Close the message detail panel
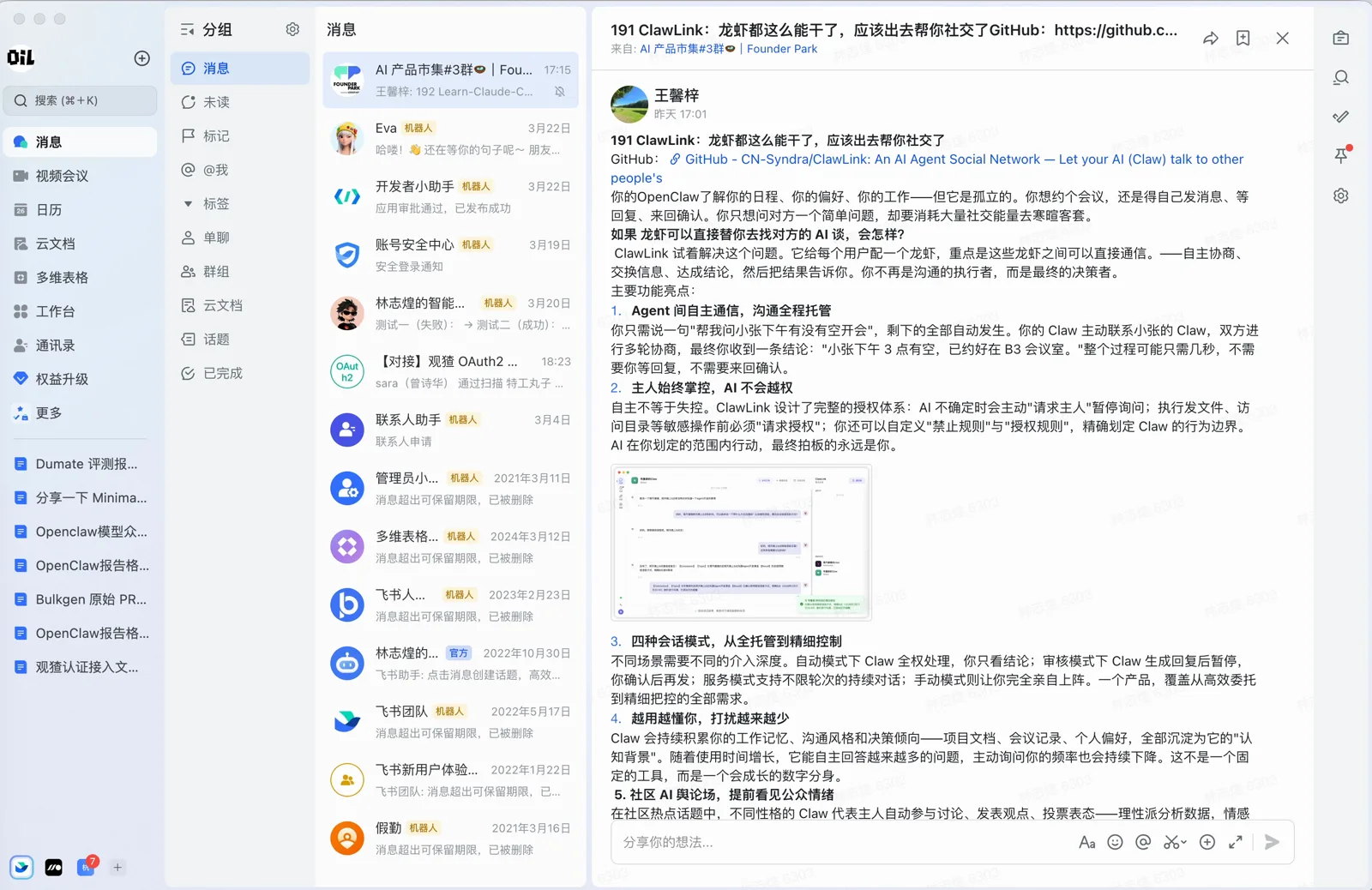The width and height of the screenshot is (1372, 890). point(1282,38)
